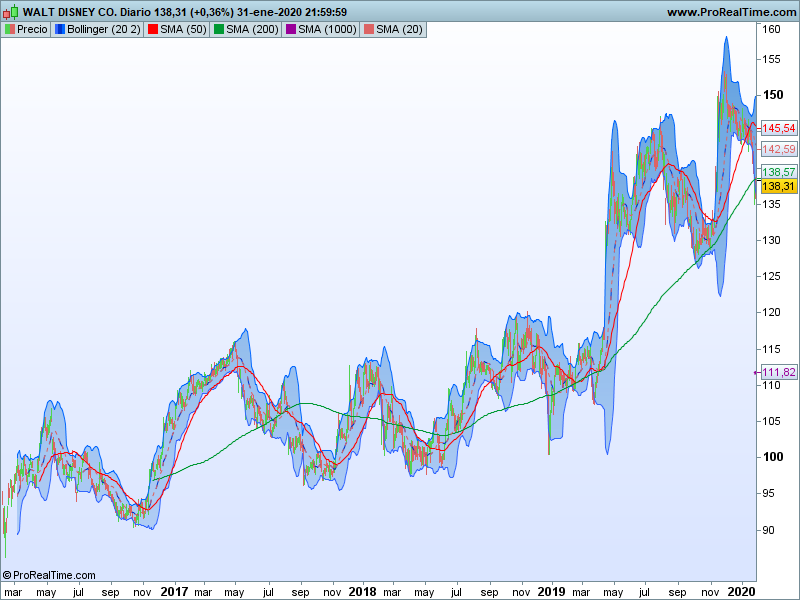
Task: Click the SMA (20) legend entry
Action: pyautogui.click(x=393, y=30)
